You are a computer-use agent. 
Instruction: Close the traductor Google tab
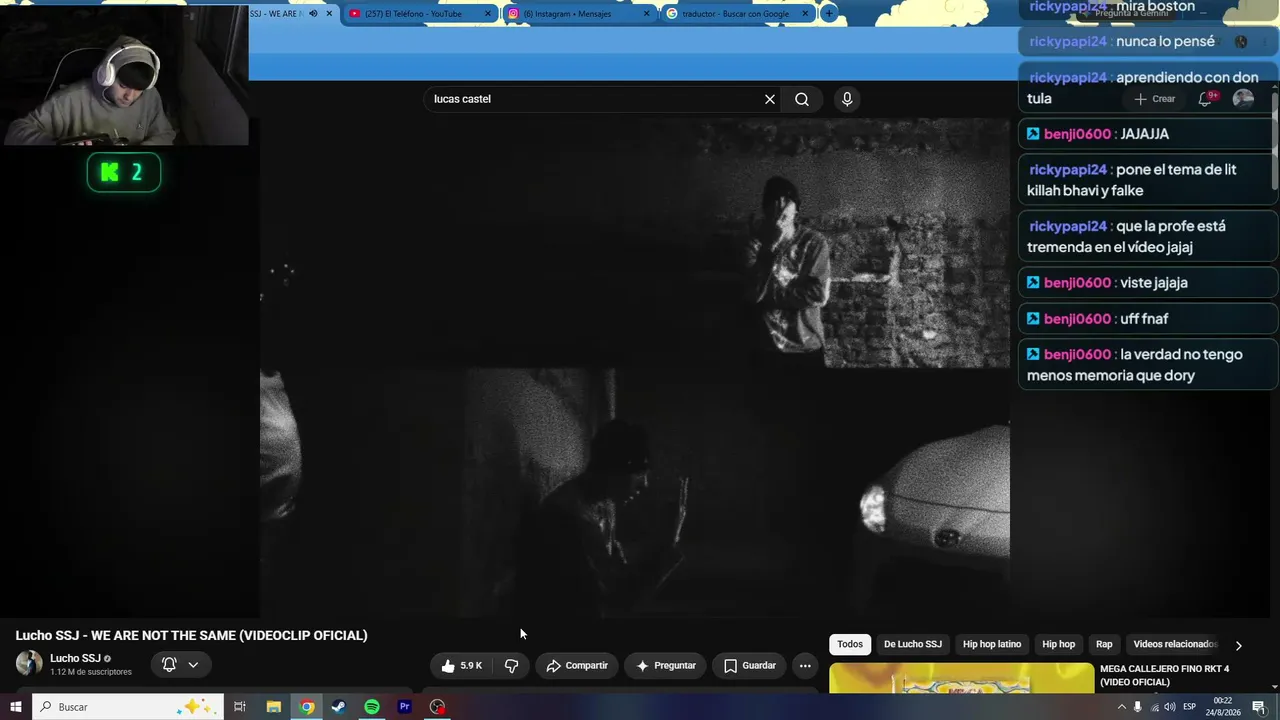coord(805,14)
